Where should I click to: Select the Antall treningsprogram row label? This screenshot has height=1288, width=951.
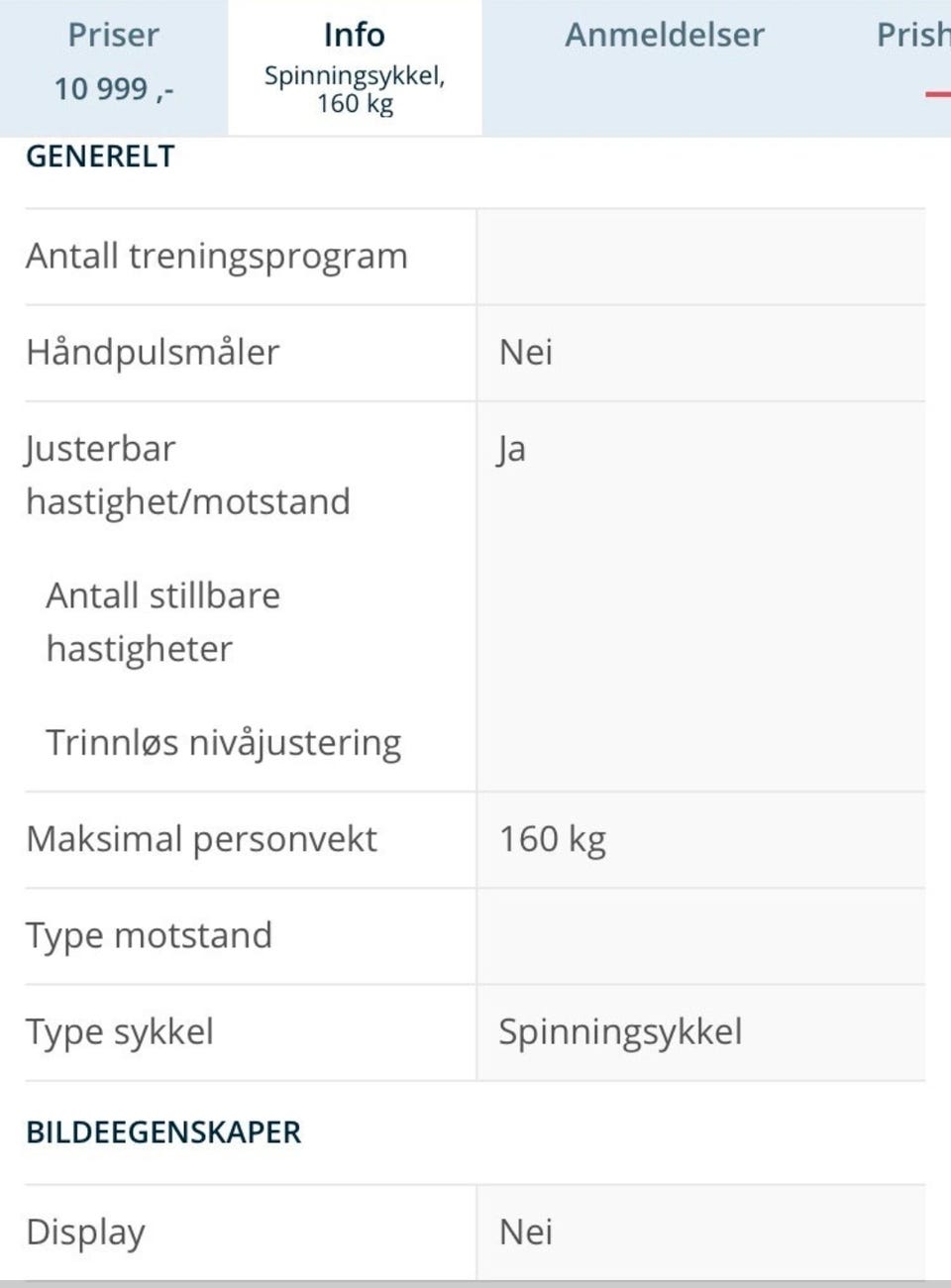click(217, 257)
